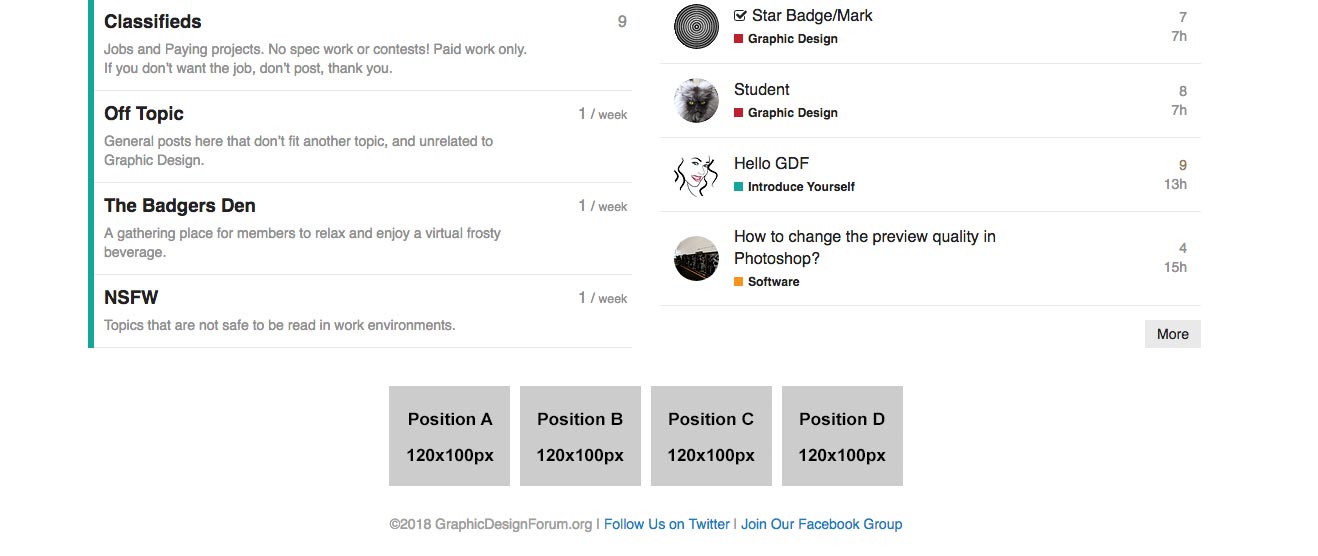This screenshot has height=556, width=1318.
Task: Click the face sketch avatar for Hello GDF
Action: click(x=696, y=175)
